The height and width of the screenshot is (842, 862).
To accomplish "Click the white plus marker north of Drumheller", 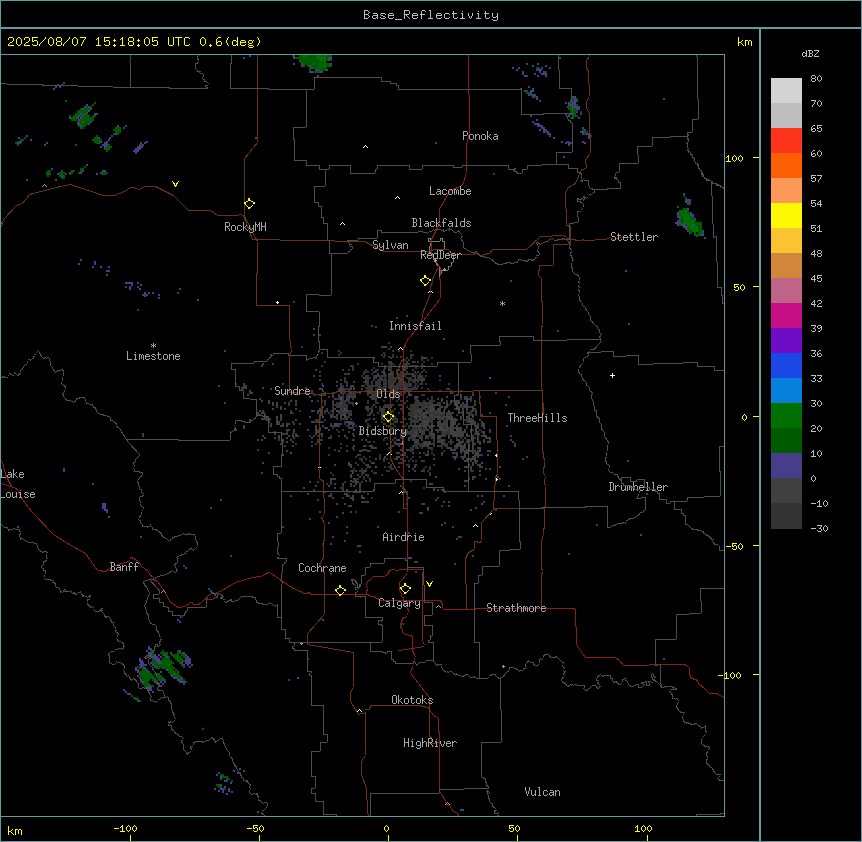I will tap(612, 375).
